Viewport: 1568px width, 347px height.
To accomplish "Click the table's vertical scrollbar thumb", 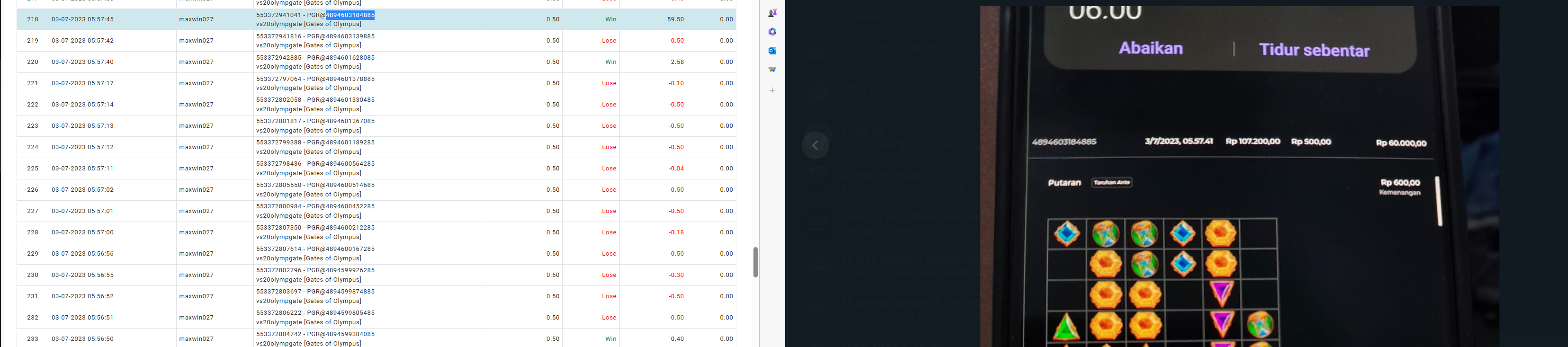I will (x=755, y=262).
